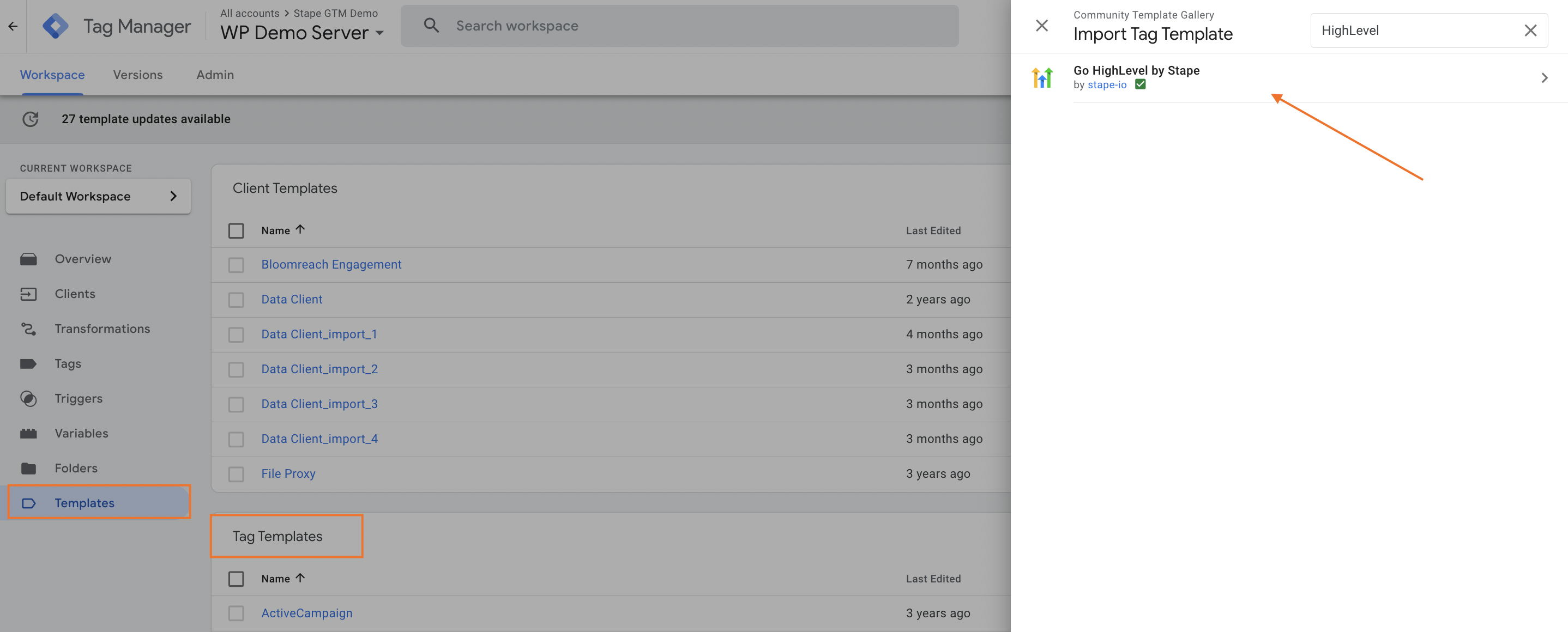Screen dimensions: 1568x632
Task: Switch to the Admin tab
Action: coord(215,75)
